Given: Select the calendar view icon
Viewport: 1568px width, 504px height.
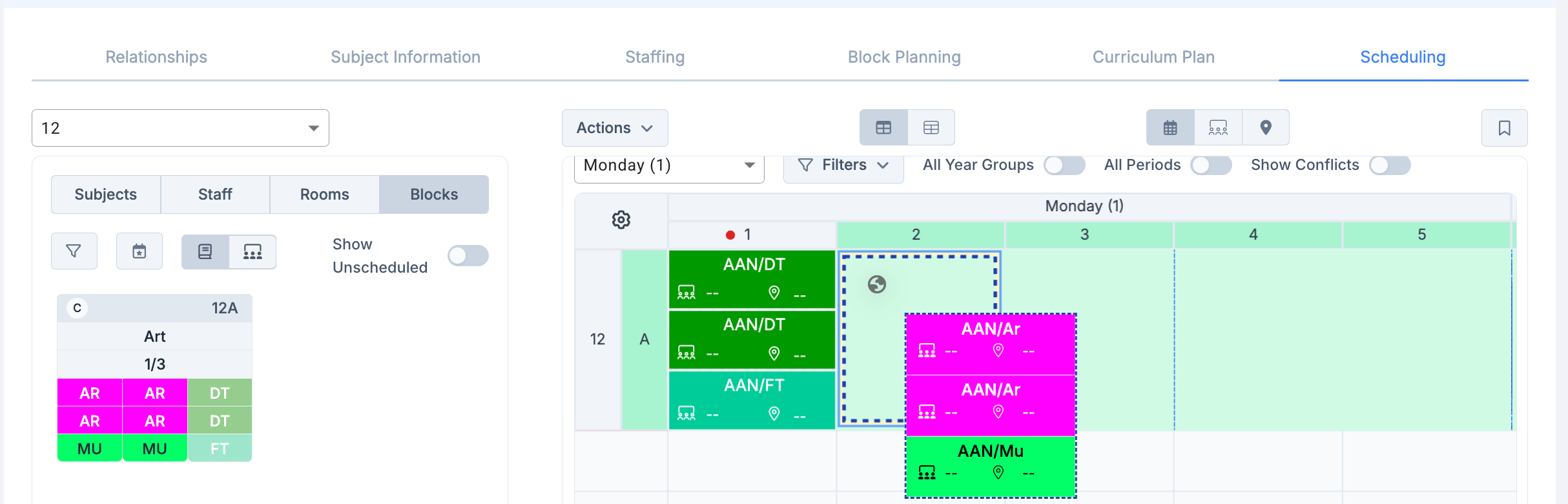Looking at the screenshot, I should coord(1170,128).
